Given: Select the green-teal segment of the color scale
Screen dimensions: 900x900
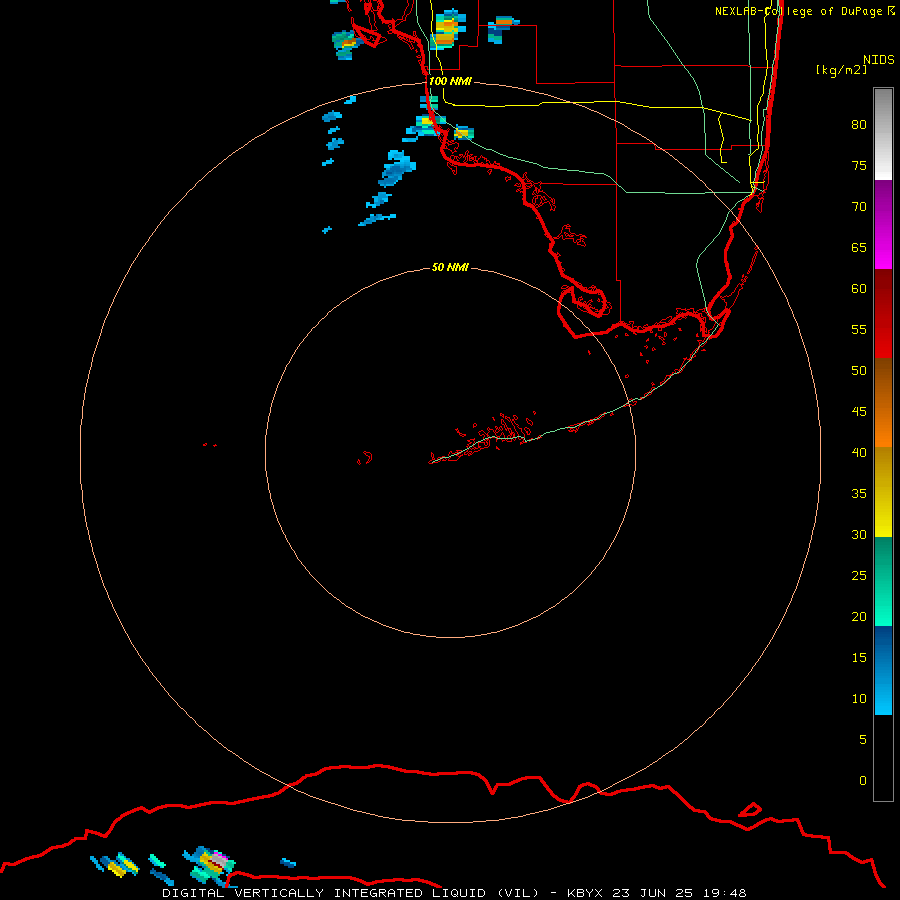Looking at the screenshot, I should click(883, 581).
